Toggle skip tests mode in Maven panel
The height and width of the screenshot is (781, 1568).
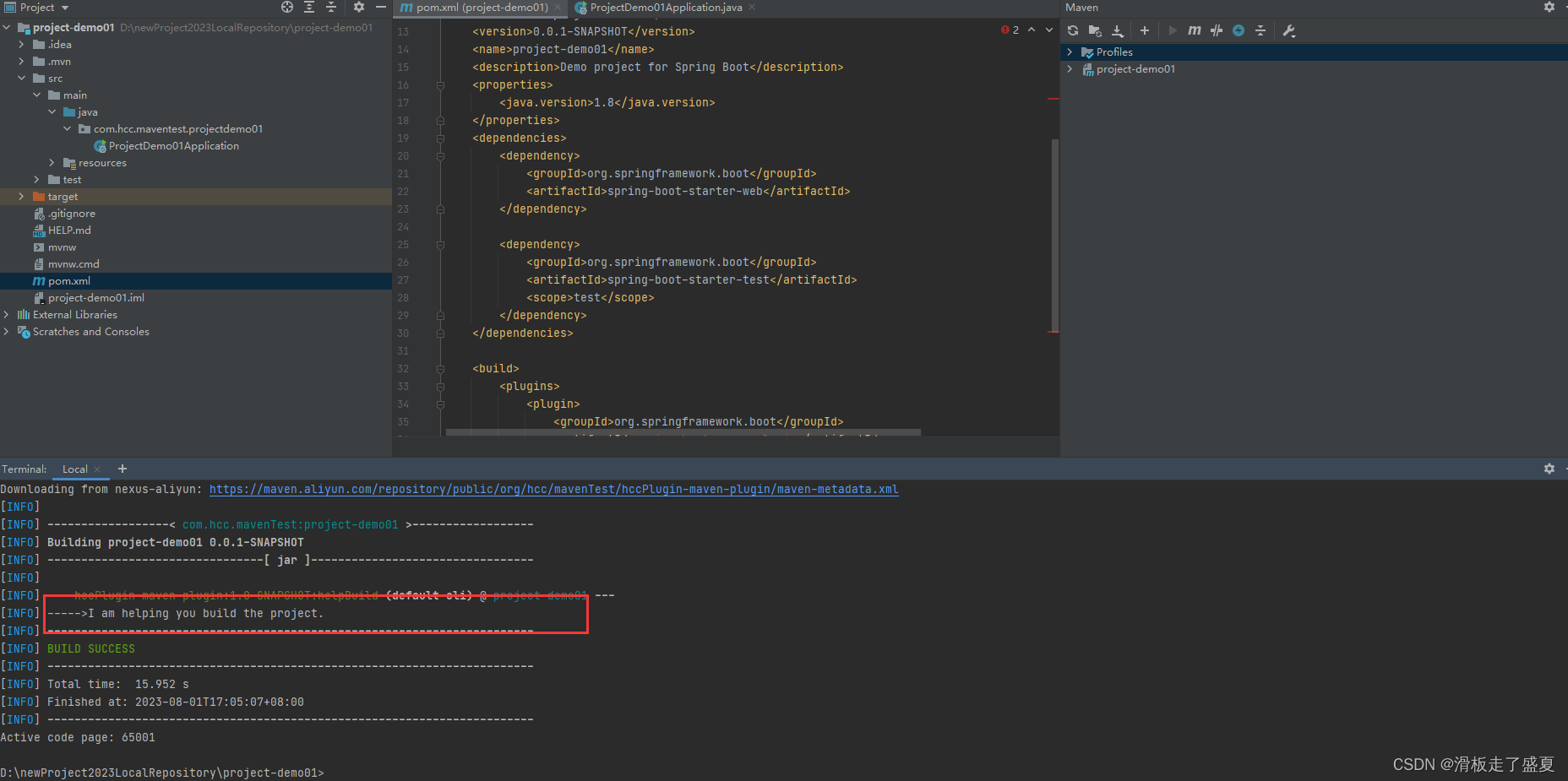[x=1217, y=30]
